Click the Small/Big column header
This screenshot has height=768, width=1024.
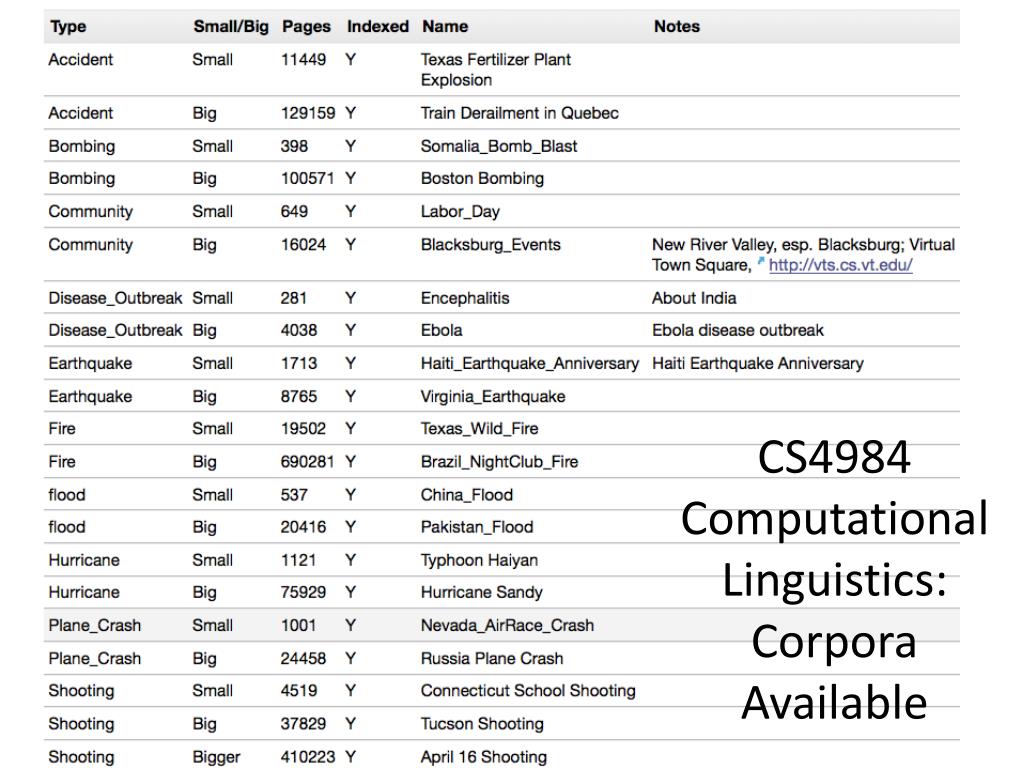pyautogui.click(x=230, y=27)
